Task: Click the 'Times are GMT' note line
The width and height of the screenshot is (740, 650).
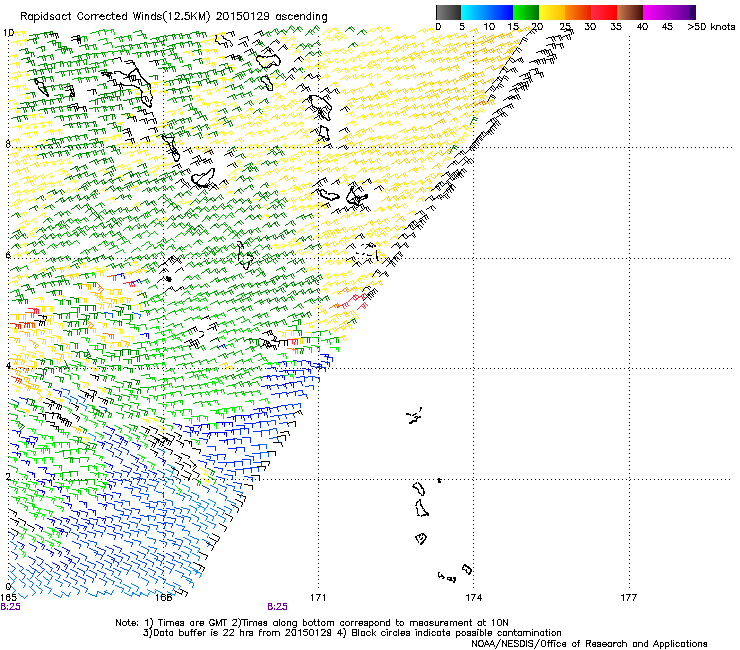Action: click(x=312, y=623)
